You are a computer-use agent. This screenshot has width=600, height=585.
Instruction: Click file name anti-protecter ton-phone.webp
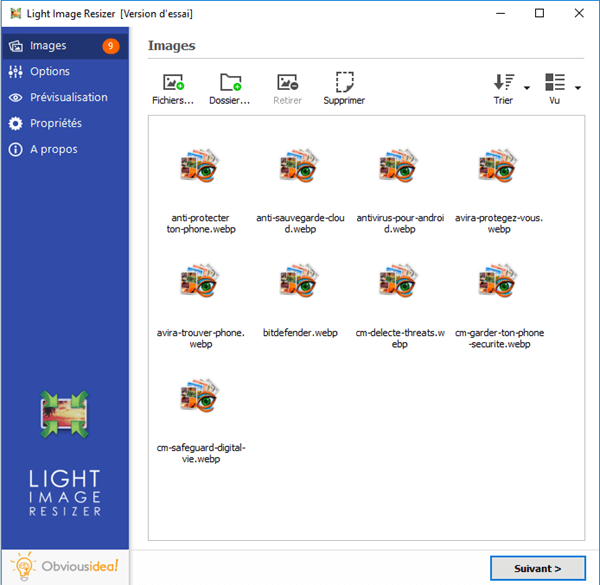201,223
